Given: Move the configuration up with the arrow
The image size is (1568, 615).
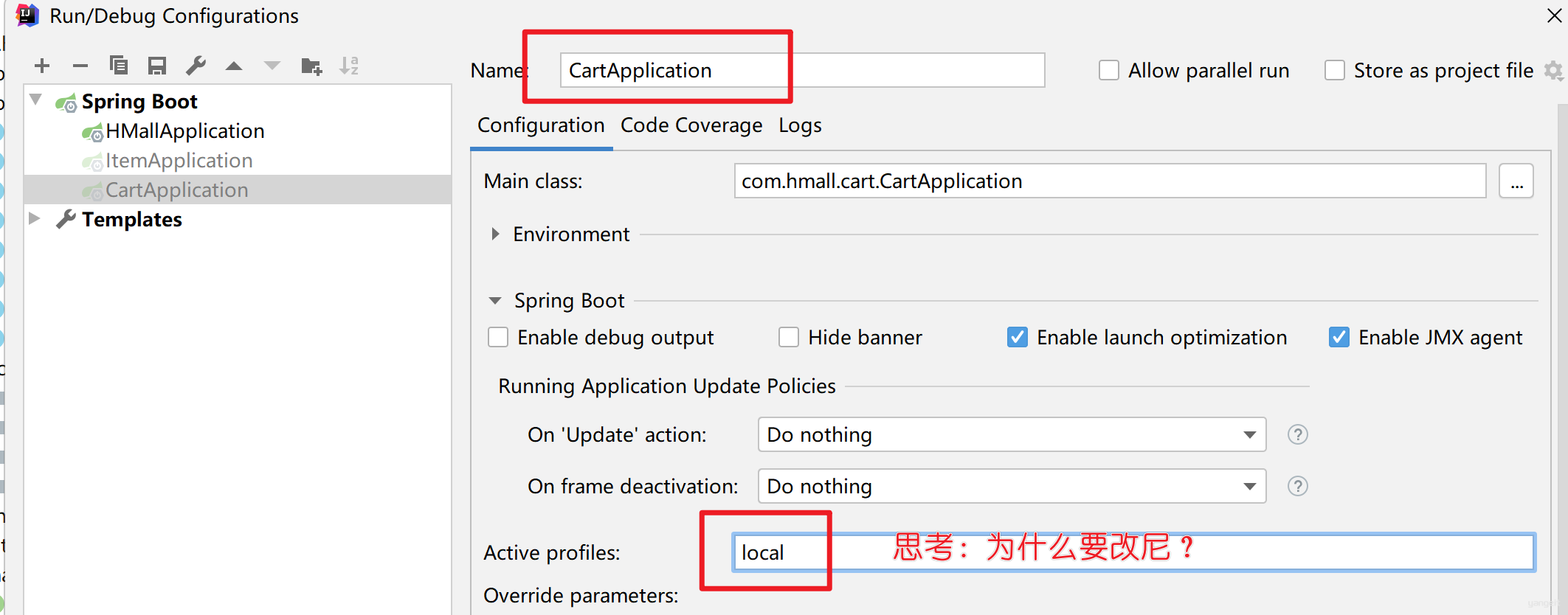Looking at the screenshot, I should tap(234, 66).
